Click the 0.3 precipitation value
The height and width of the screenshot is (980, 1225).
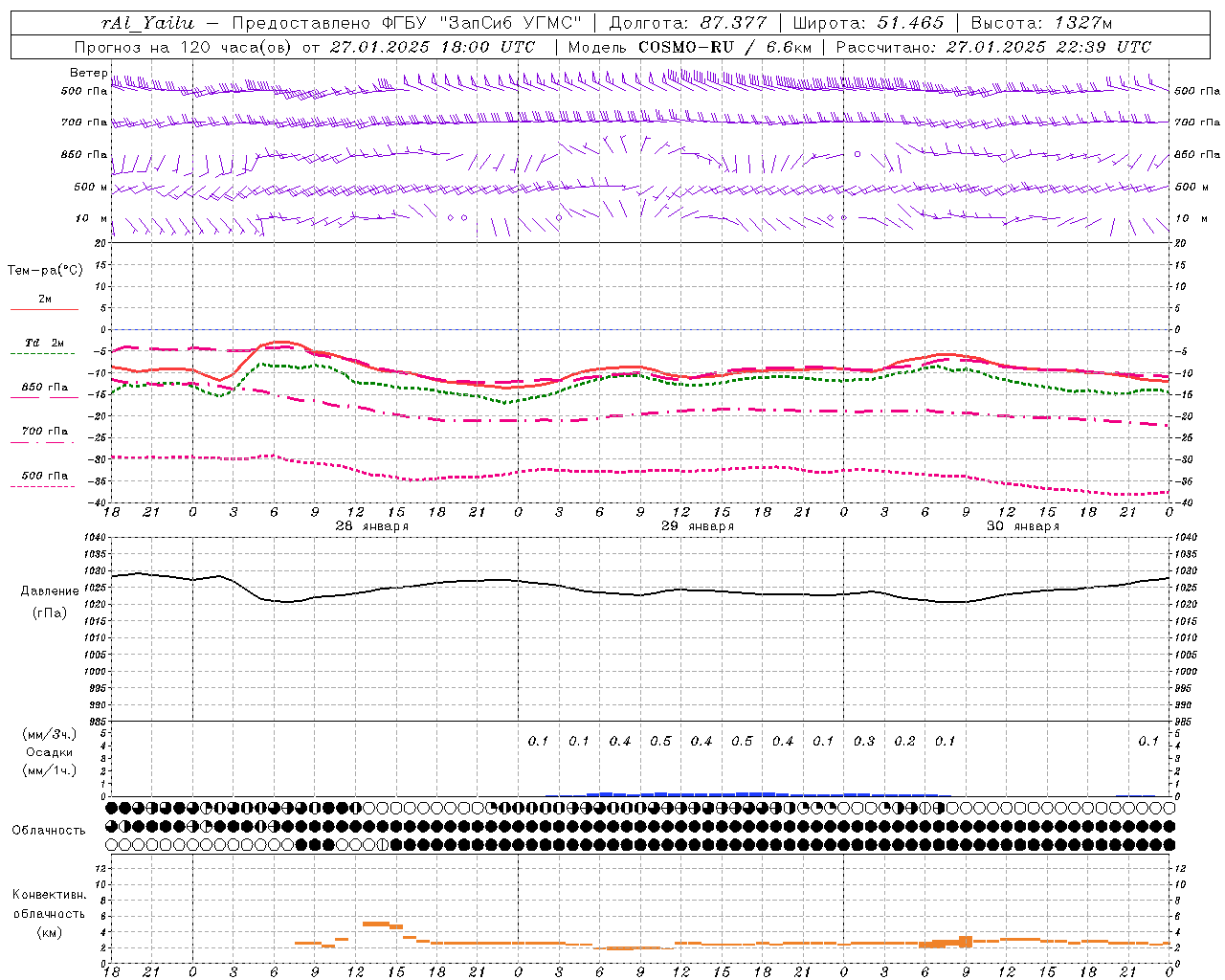tap(864, 741)
